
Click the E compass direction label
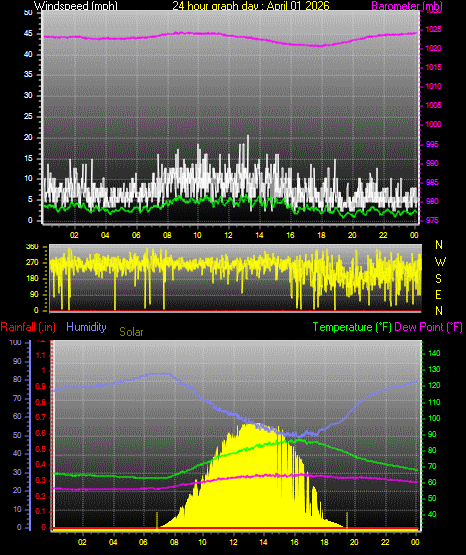coord(438,294)
